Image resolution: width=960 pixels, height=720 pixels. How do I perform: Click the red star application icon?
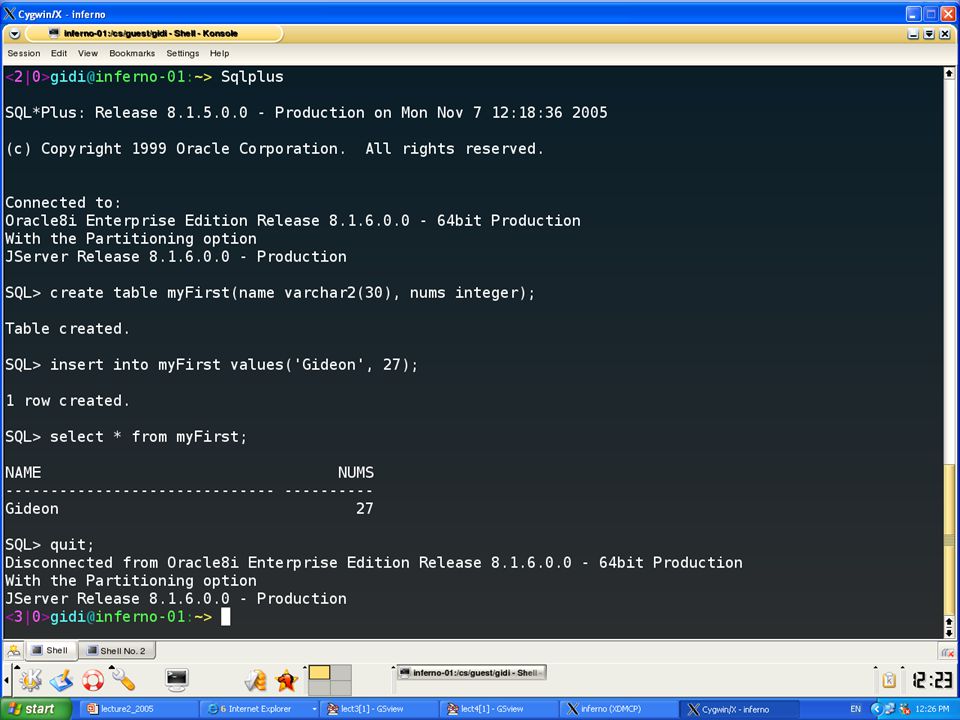287,680
